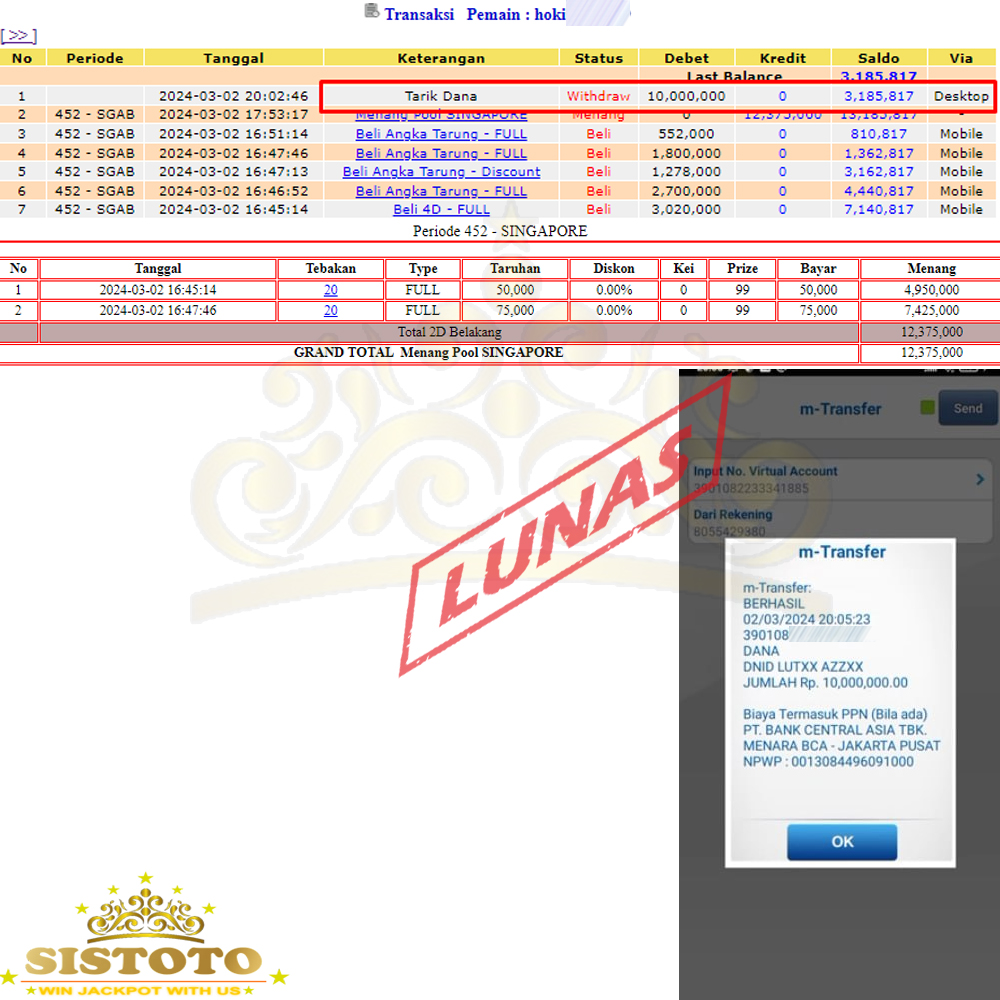Screen dimensions: 1000x1000
Task: Open Beli Angka Tarung - FULL at 16:51:14
Action: click(x=441, y=134)
